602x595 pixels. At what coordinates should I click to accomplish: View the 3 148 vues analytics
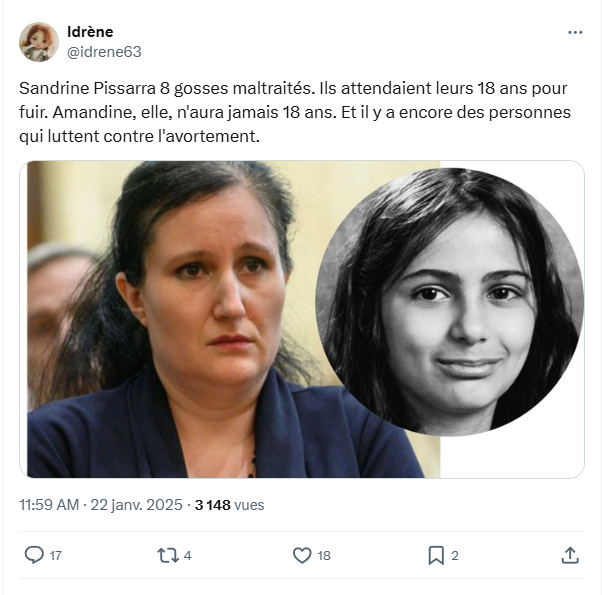click(x=230, y=505)
